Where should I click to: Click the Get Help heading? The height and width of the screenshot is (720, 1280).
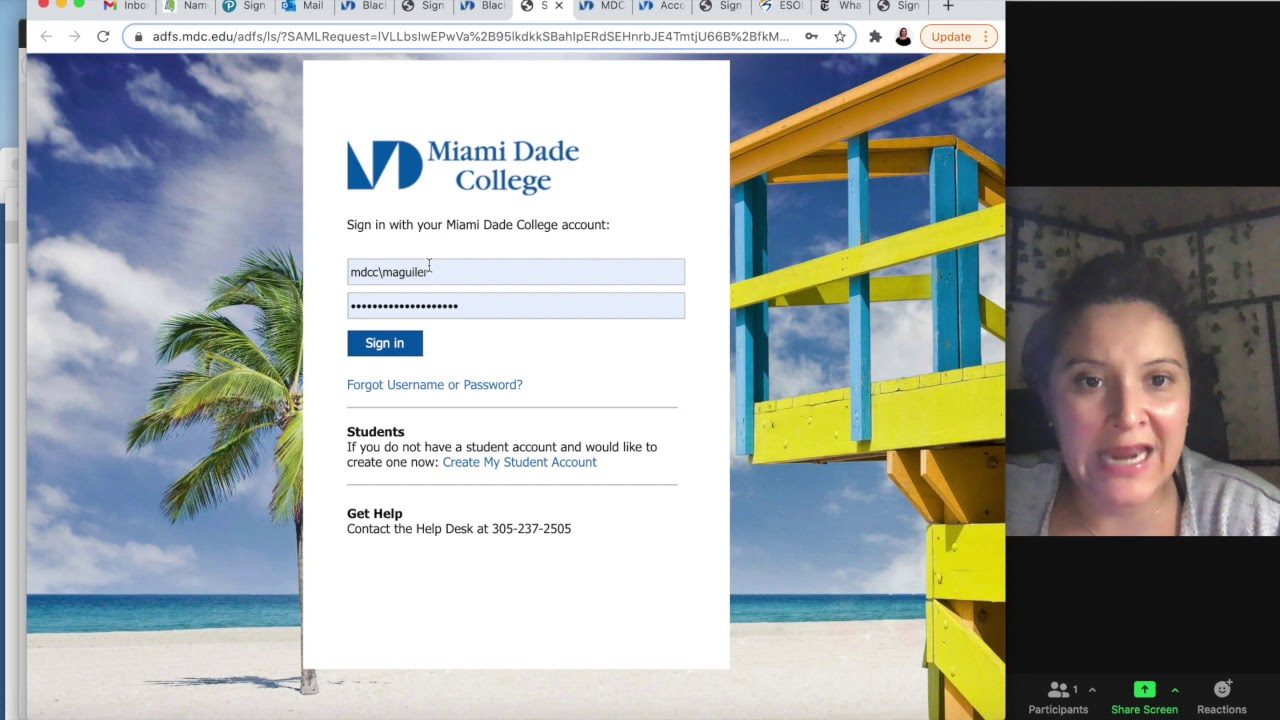[375, 514]
